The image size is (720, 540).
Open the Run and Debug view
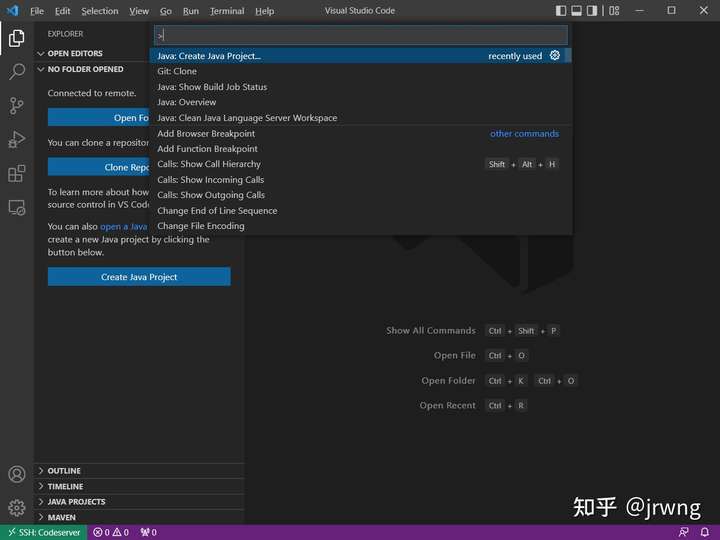click(x=17, y=140)
